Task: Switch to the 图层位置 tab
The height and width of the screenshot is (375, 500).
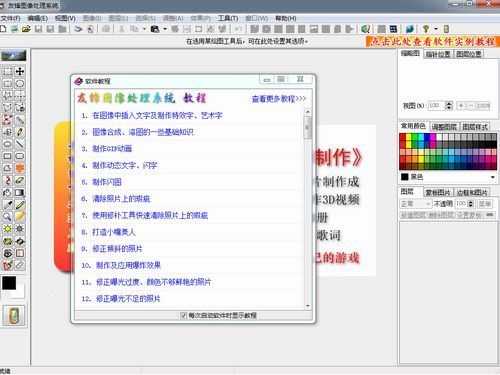Action: pyautogui.click(x=468, y=54)
